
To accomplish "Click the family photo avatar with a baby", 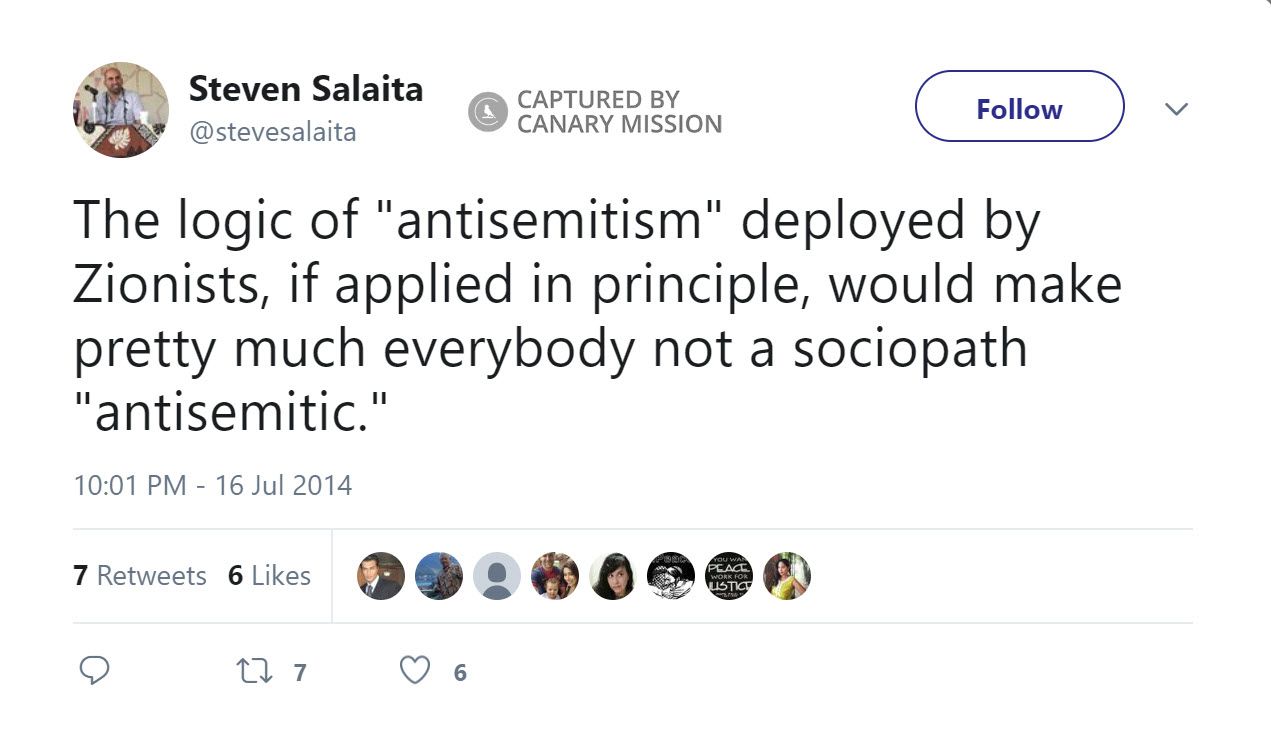I will point(555,576).
